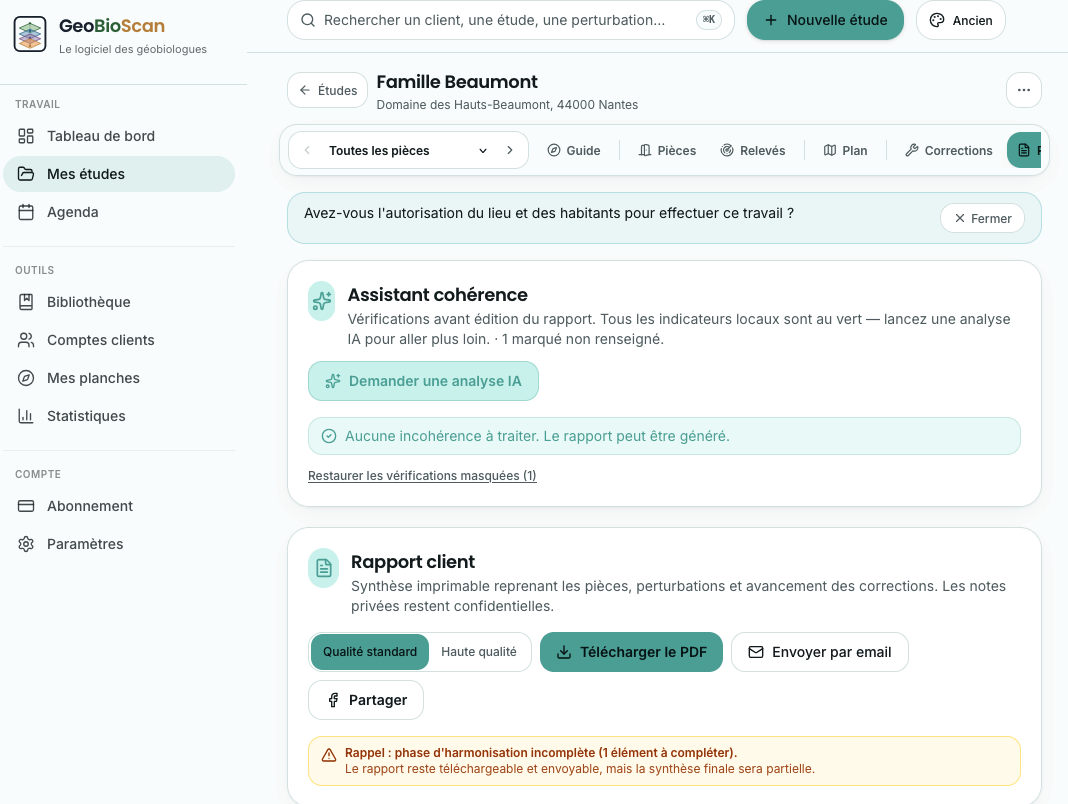The height and width of the screenshot is (804, 1068).
Task: Go to previous room with left chevron
Action: click(307, 151)
